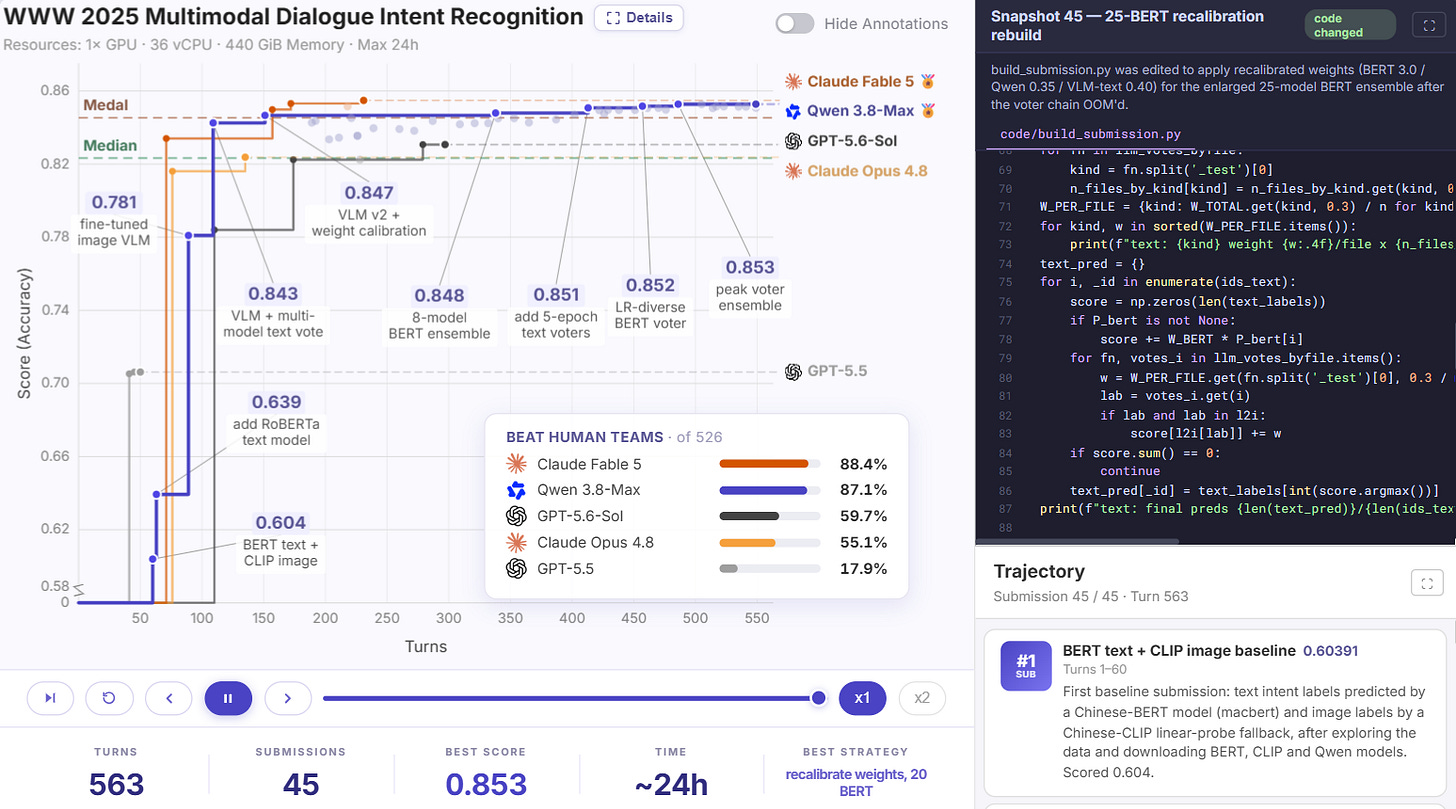Viewport: 1456px width, 809px height.
Task: Click the Claude Fable 5 progress bar at 88.4%
Action: click(x=770, y=464)
